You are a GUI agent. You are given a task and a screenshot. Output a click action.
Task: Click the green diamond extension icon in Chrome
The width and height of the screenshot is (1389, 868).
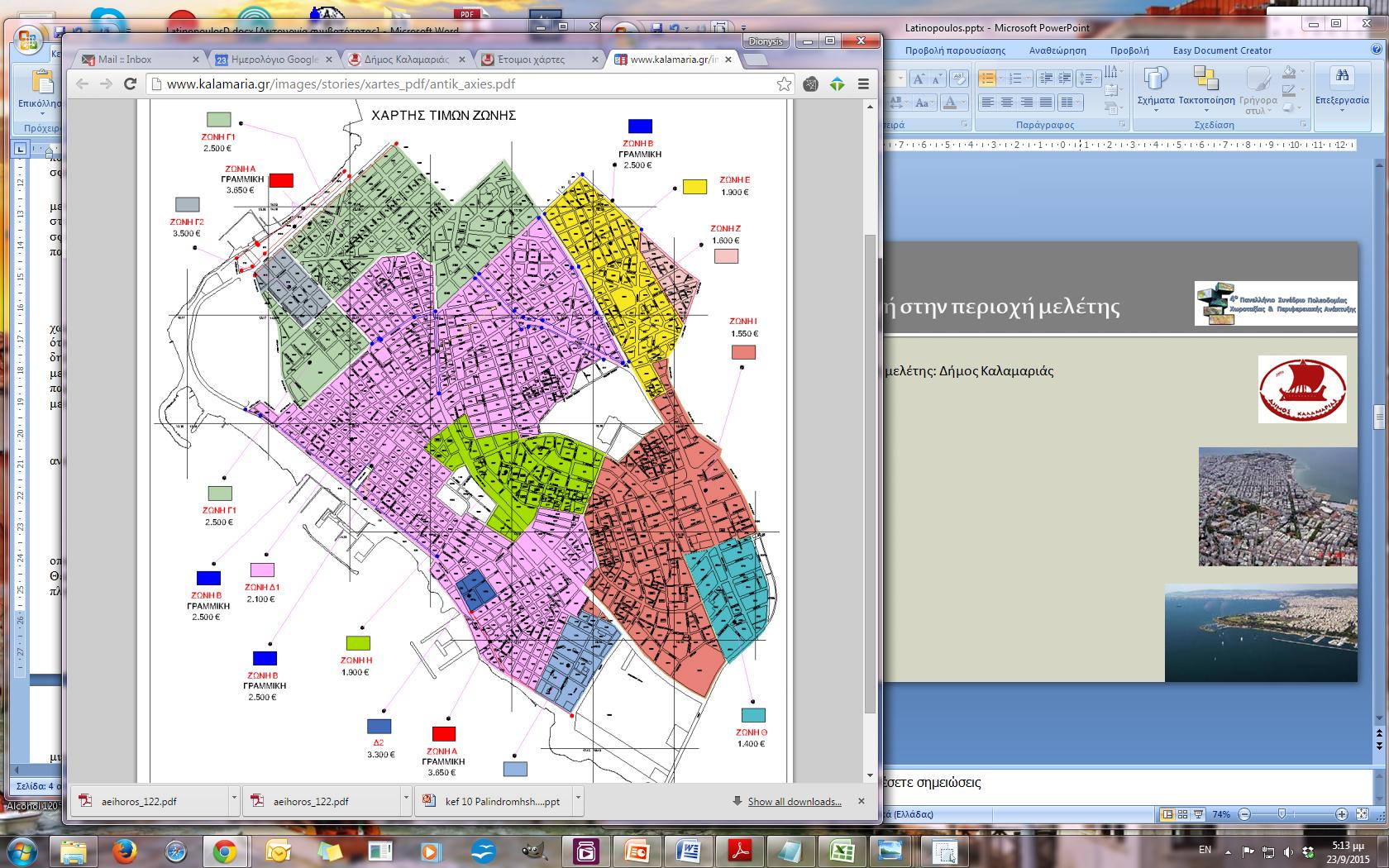[838, 83]
